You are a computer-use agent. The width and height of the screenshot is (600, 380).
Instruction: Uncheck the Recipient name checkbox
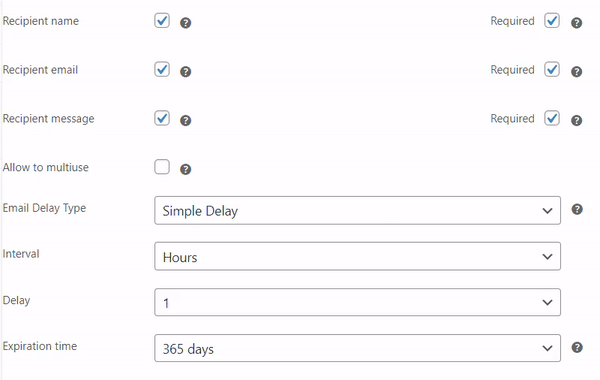click(x=162, y=21)
